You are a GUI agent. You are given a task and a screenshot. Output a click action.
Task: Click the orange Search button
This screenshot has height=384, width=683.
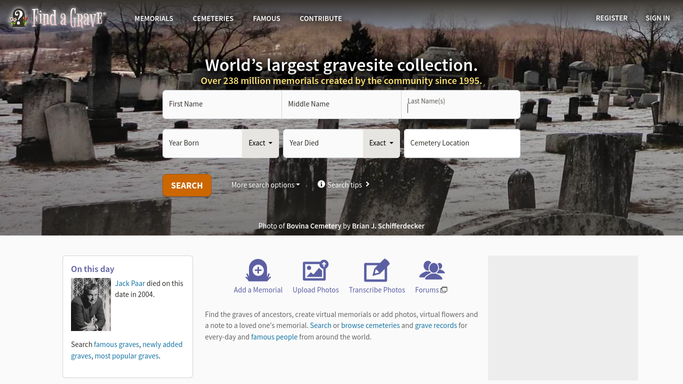coord(187,185)
